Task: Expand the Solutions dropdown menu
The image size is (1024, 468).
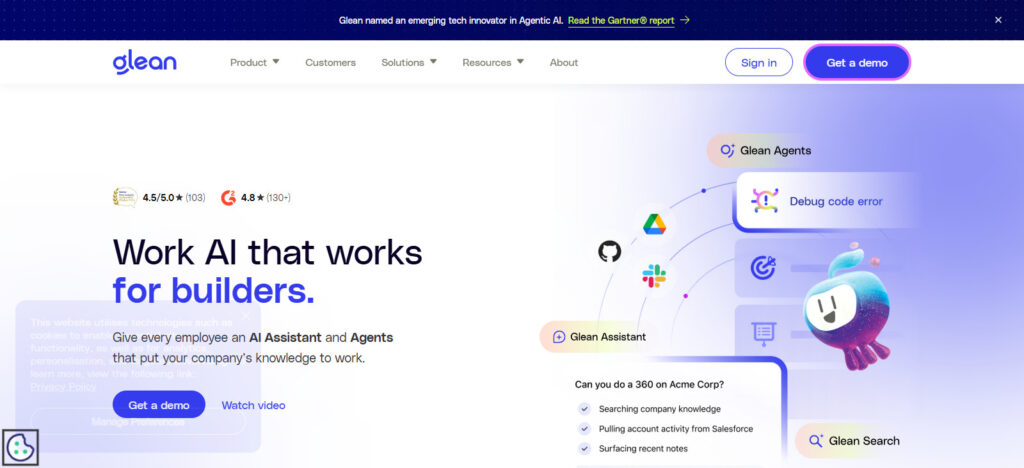Action: coord(409,63)
